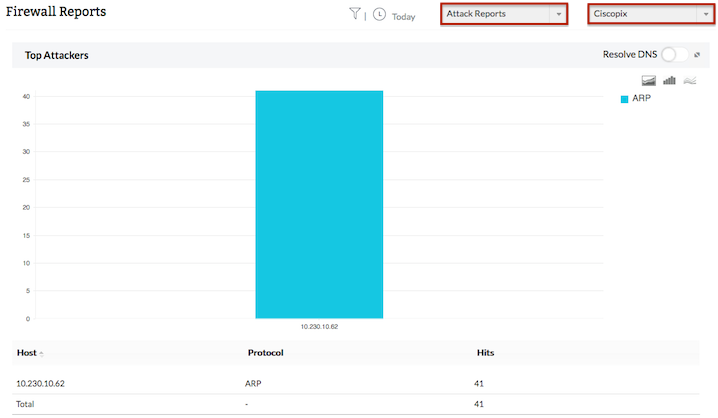Image resolution: width=718 pixels, height=418 pixels.
Task: Open the Ciscopix device dropdown
Action: [651, 14]
